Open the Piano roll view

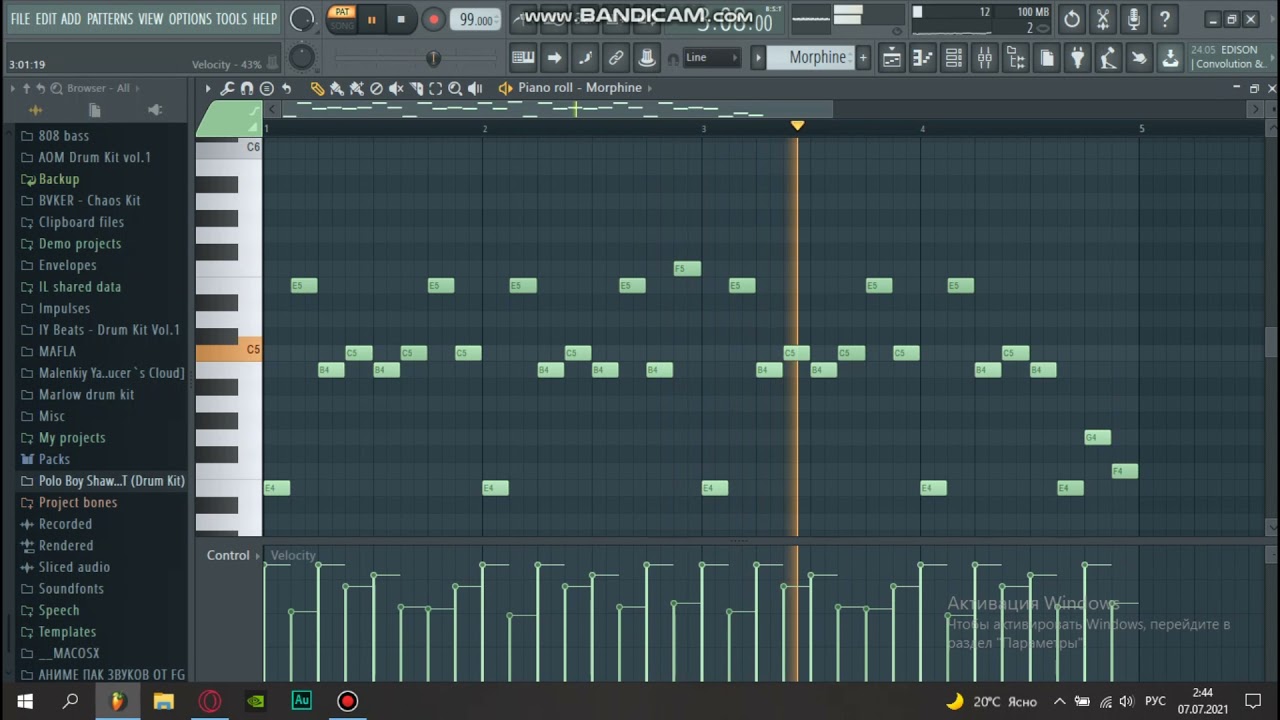tap(922, 58)
